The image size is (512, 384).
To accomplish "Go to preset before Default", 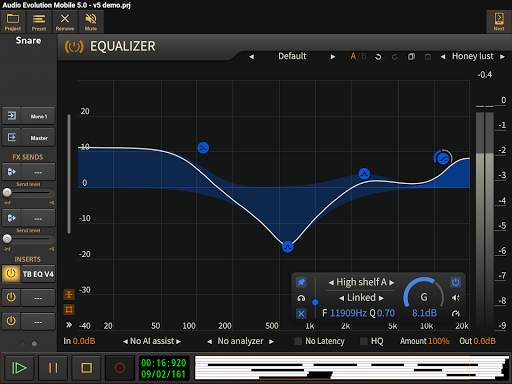I will click(252, 57).
